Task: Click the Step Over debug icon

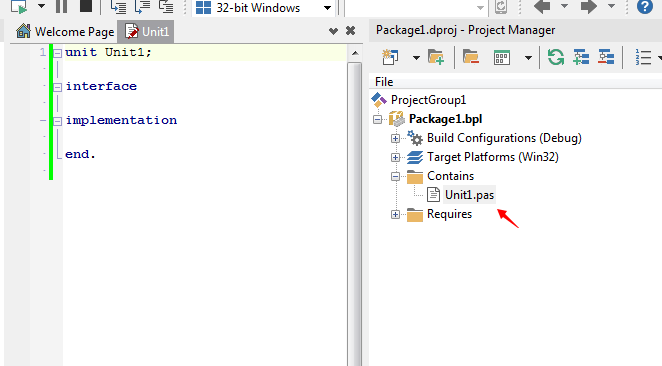Action: pos(142,6)
